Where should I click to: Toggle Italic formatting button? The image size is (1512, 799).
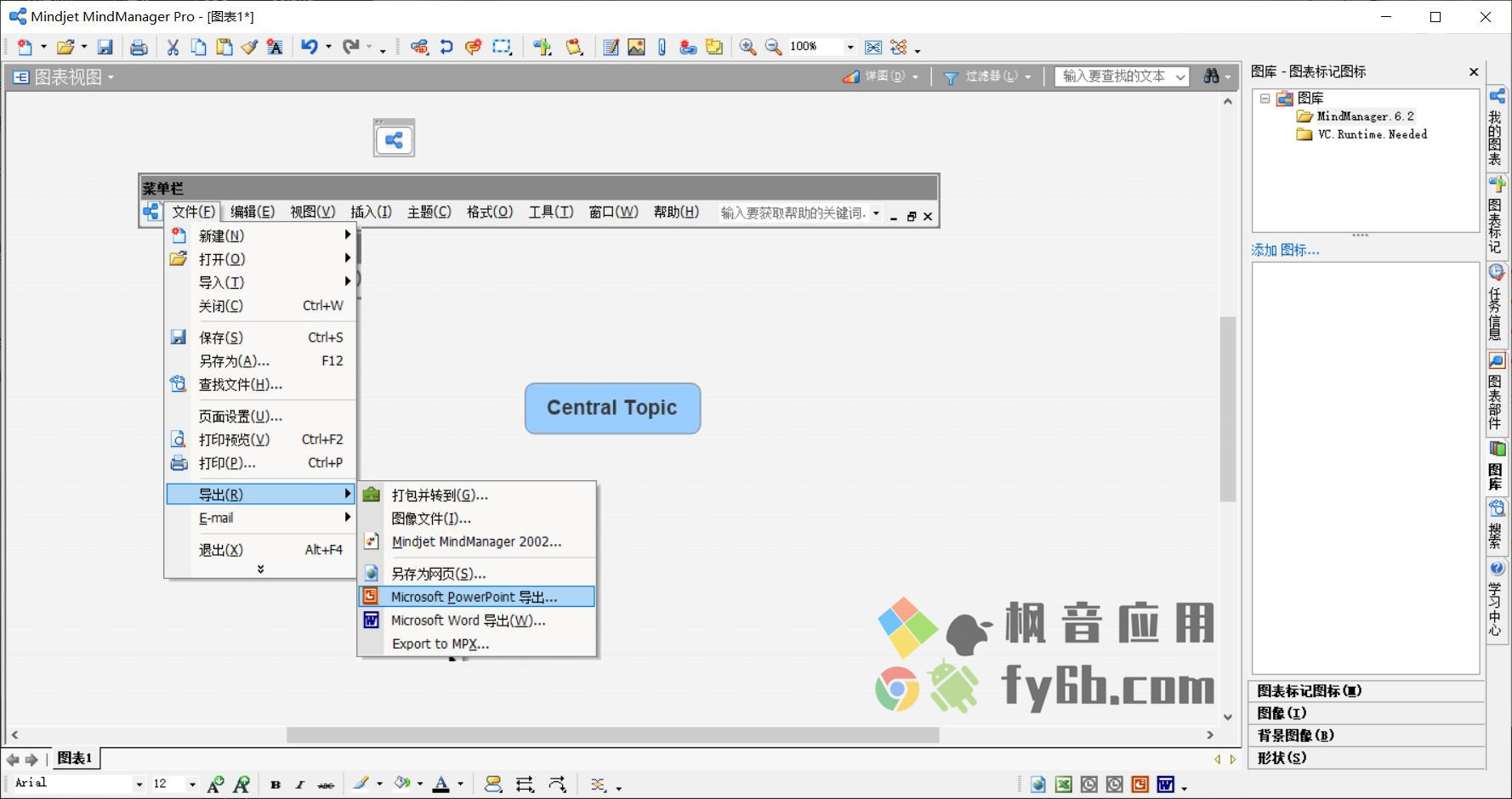299,785
